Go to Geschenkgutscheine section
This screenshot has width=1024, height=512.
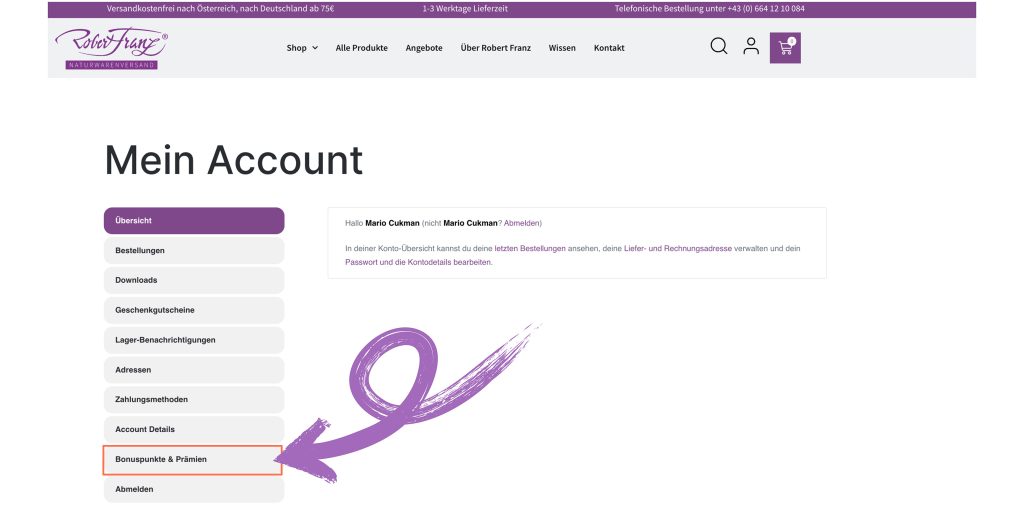coord(194,310)
